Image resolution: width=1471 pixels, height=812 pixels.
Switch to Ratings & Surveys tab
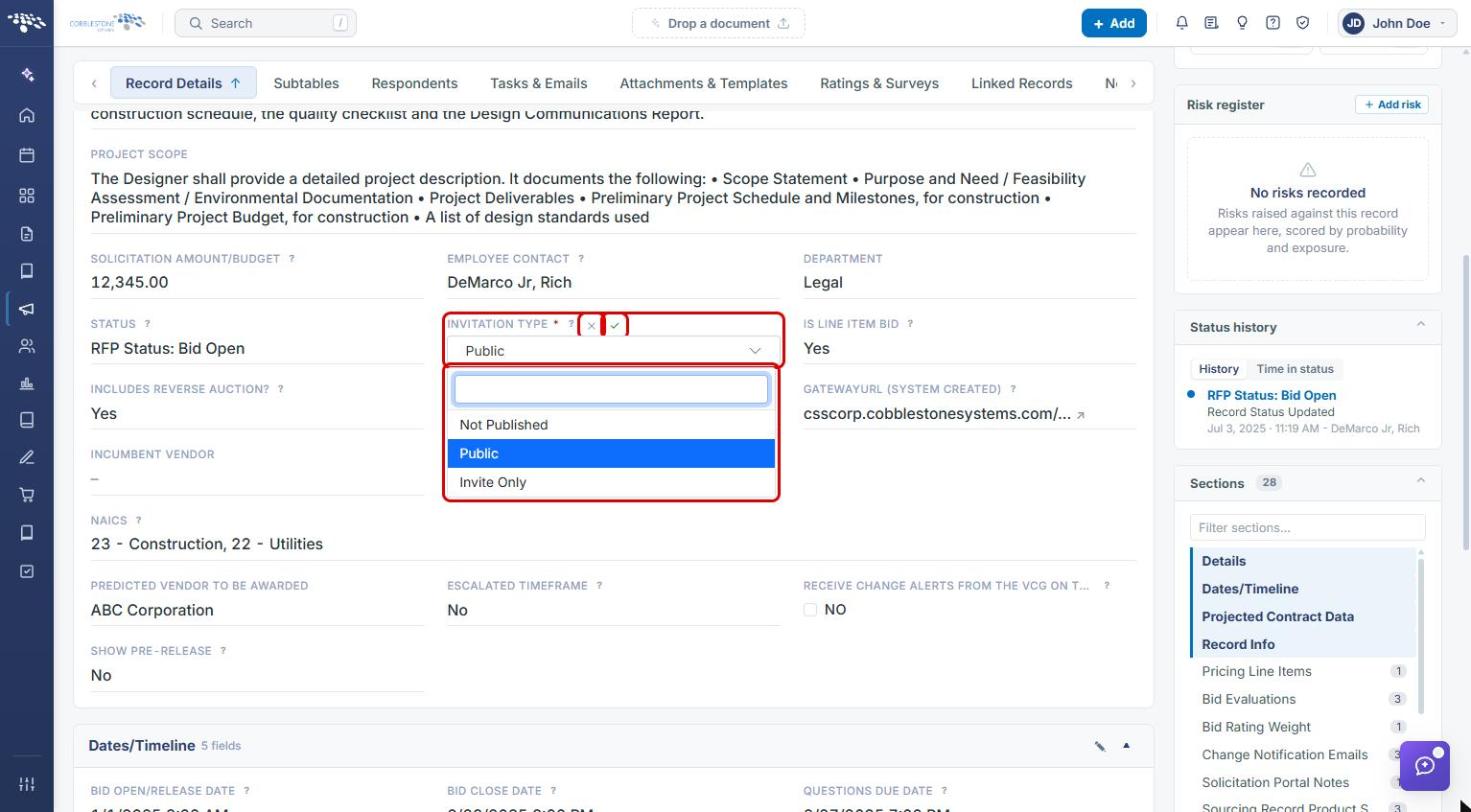coord(879,83)
